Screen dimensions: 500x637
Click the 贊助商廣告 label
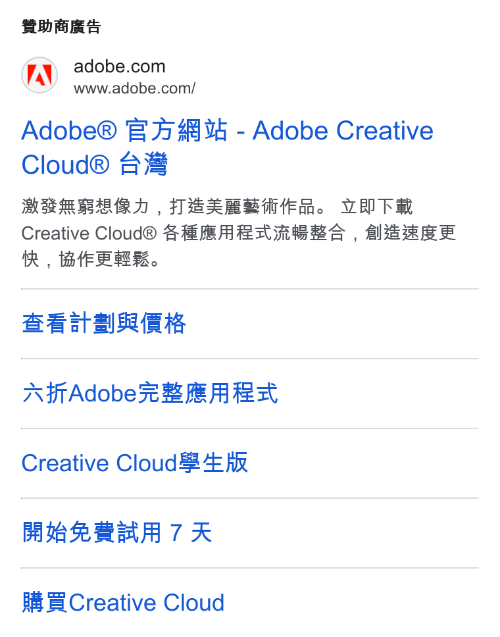pyautogui.click(x=61, y=27)
